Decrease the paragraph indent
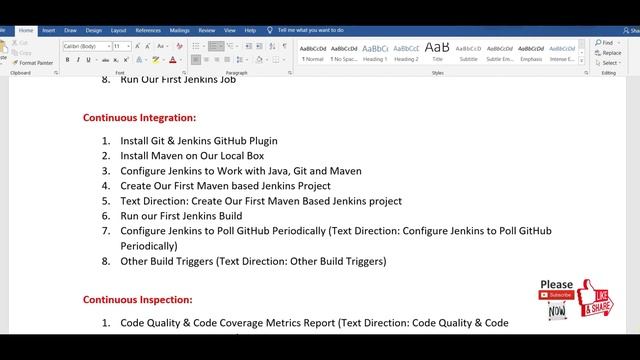 click(x=248, y=46)
